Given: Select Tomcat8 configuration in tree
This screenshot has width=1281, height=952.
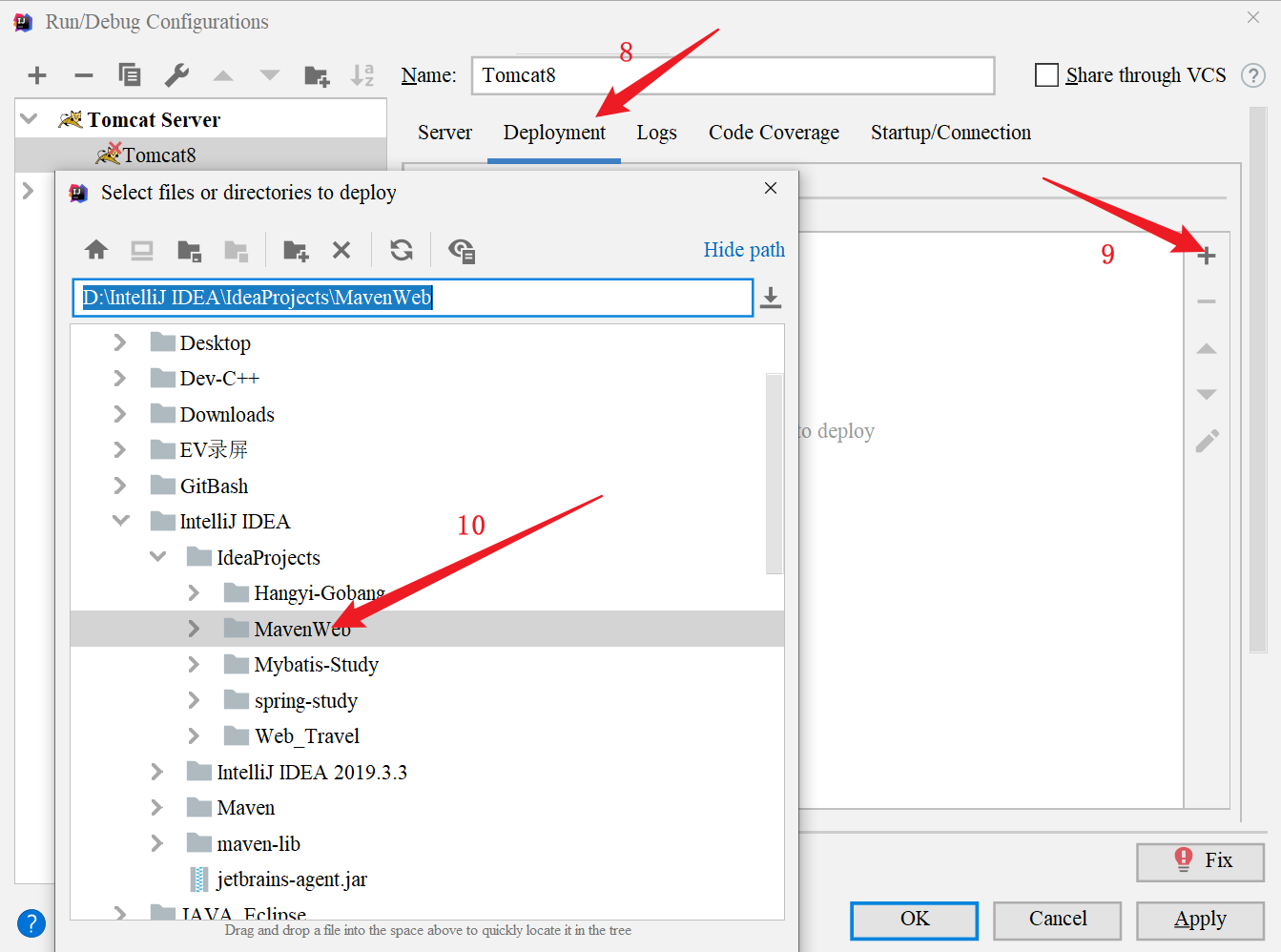Looking at the screenshot, I should pos(202,155).
